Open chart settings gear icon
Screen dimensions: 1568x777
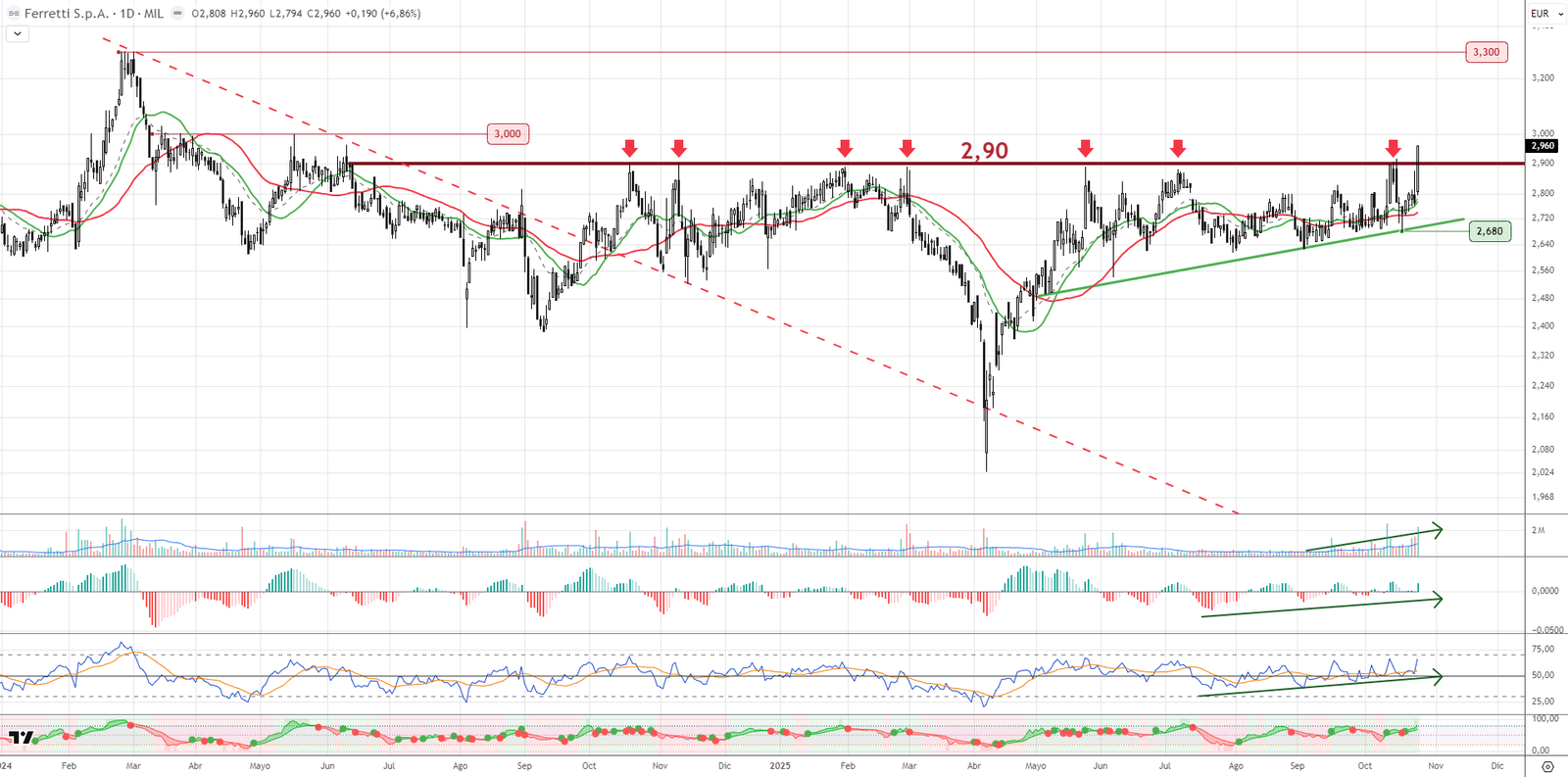coord(1547,766)
